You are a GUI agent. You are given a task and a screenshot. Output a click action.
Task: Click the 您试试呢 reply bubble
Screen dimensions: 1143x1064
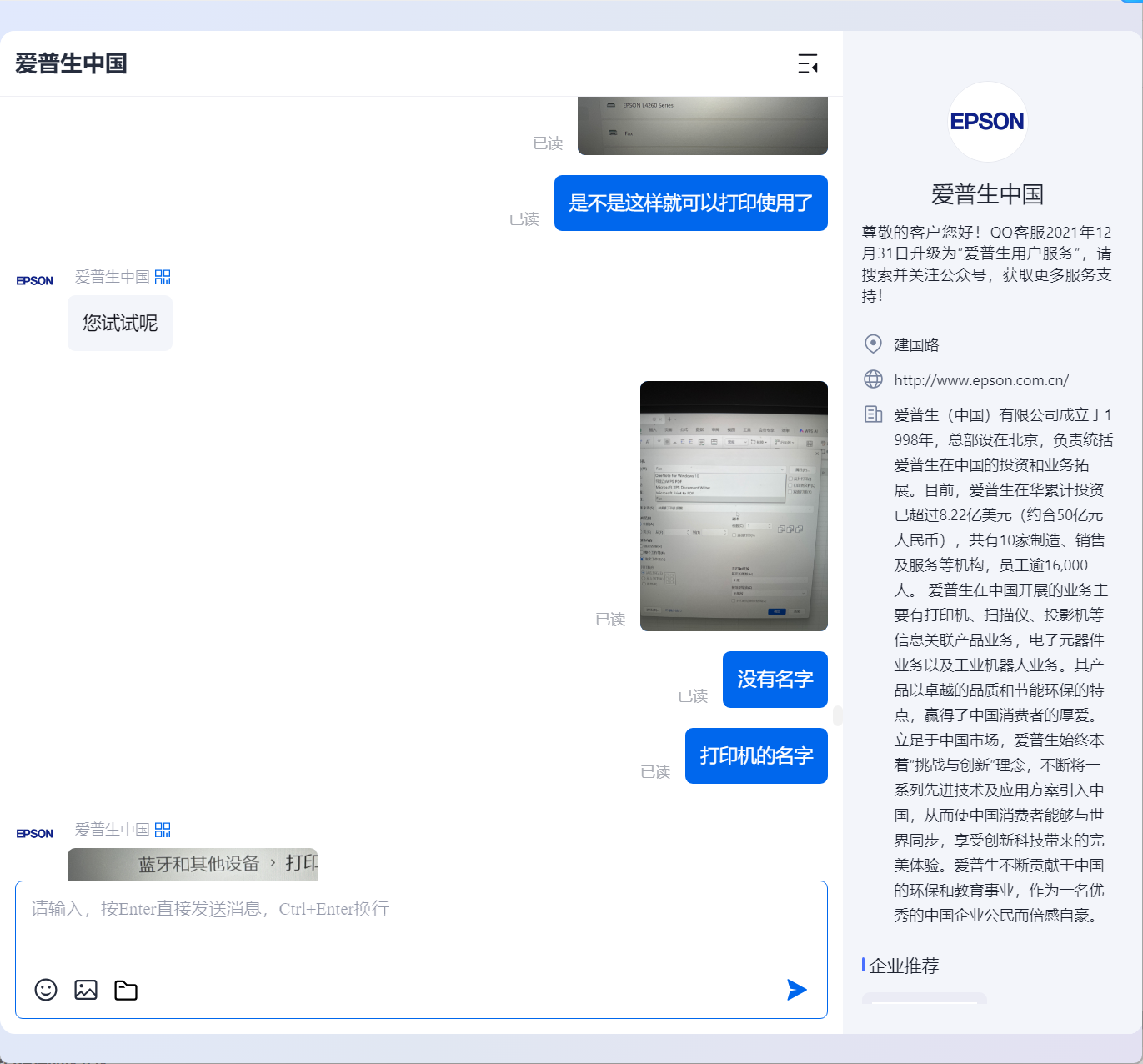coord(120,323)
